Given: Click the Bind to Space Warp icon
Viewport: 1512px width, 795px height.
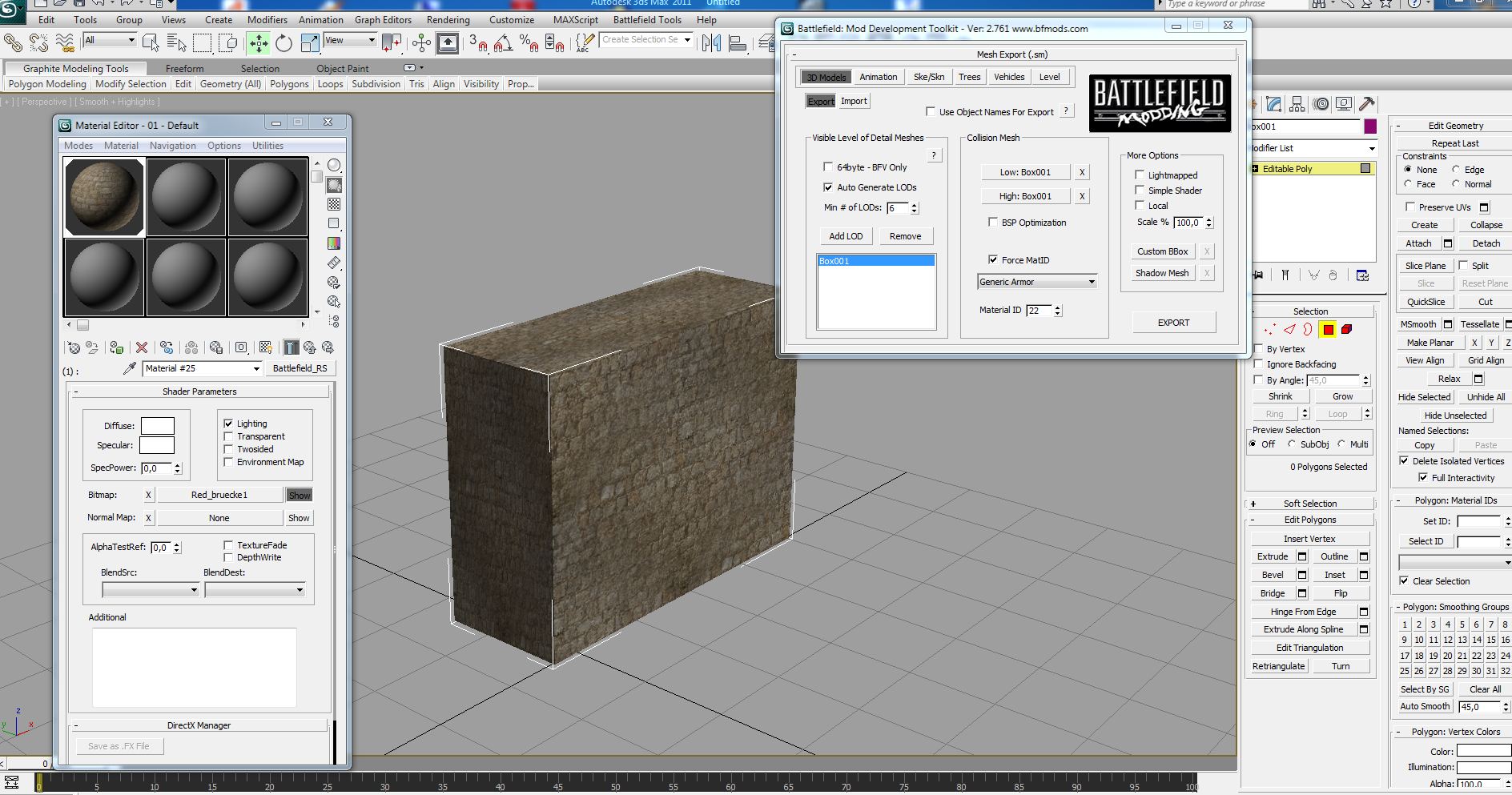Looking at the screenshot, I should (x=65, y=42).
